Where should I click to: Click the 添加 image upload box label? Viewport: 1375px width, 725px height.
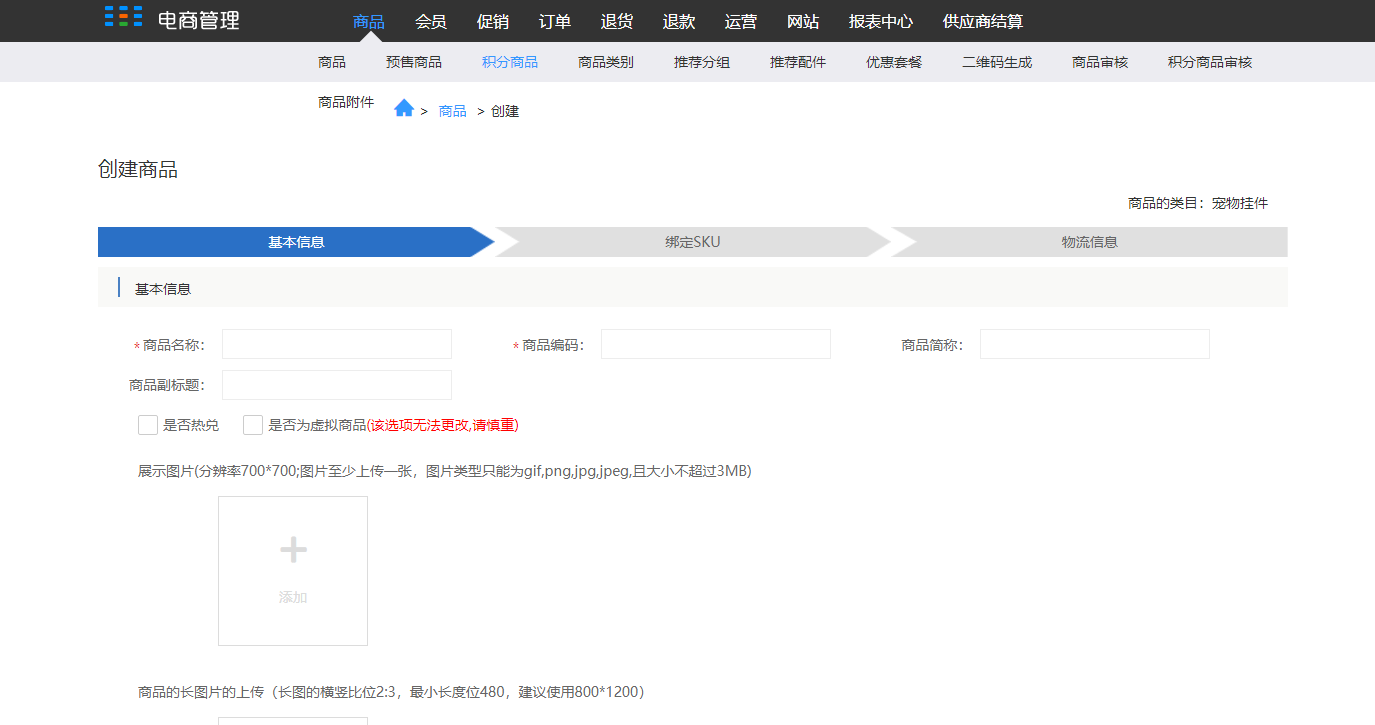[293, 597]
